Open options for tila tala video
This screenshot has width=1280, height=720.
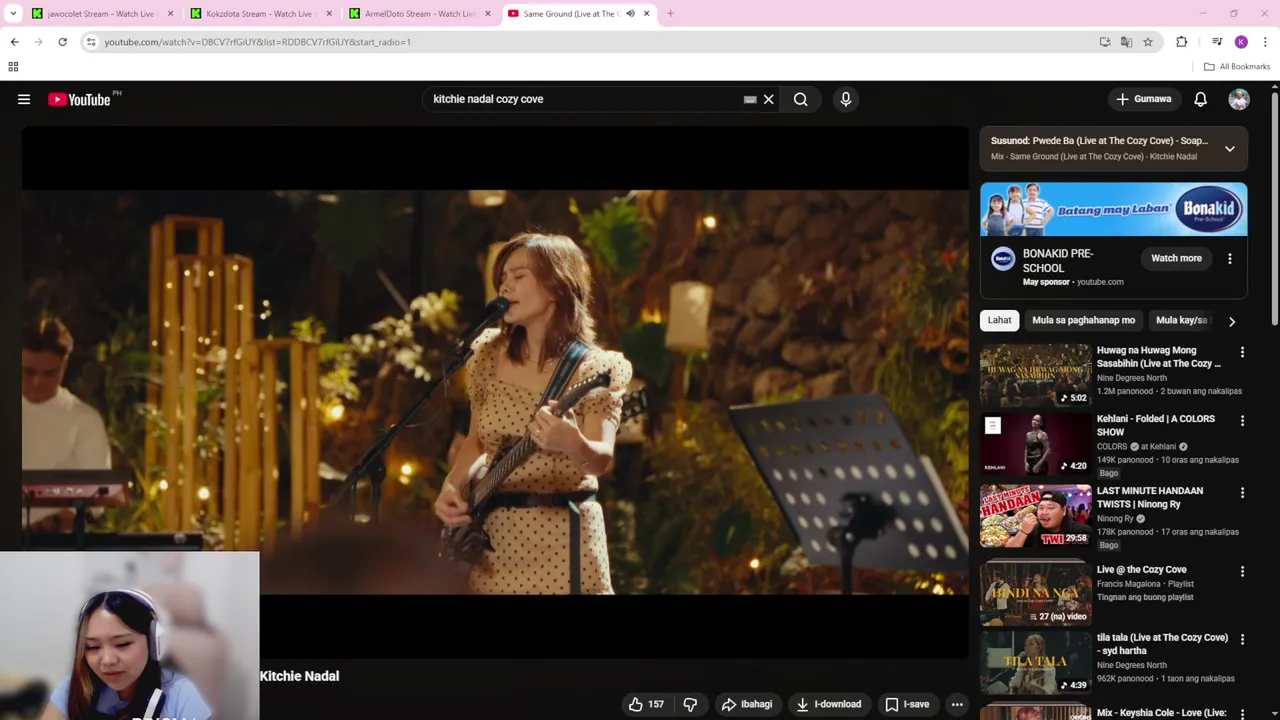tap(1242, 639)
